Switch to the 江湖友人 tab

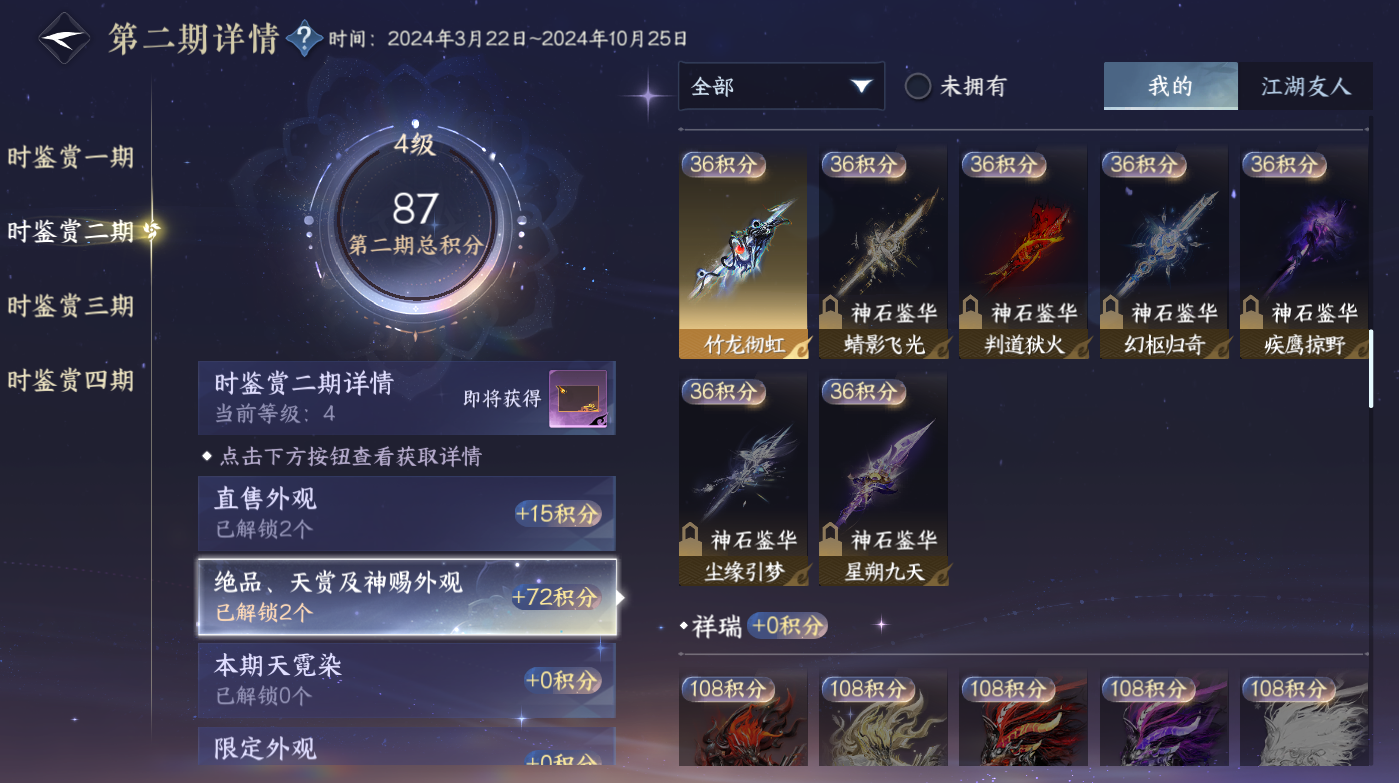tap(1305, 86)
